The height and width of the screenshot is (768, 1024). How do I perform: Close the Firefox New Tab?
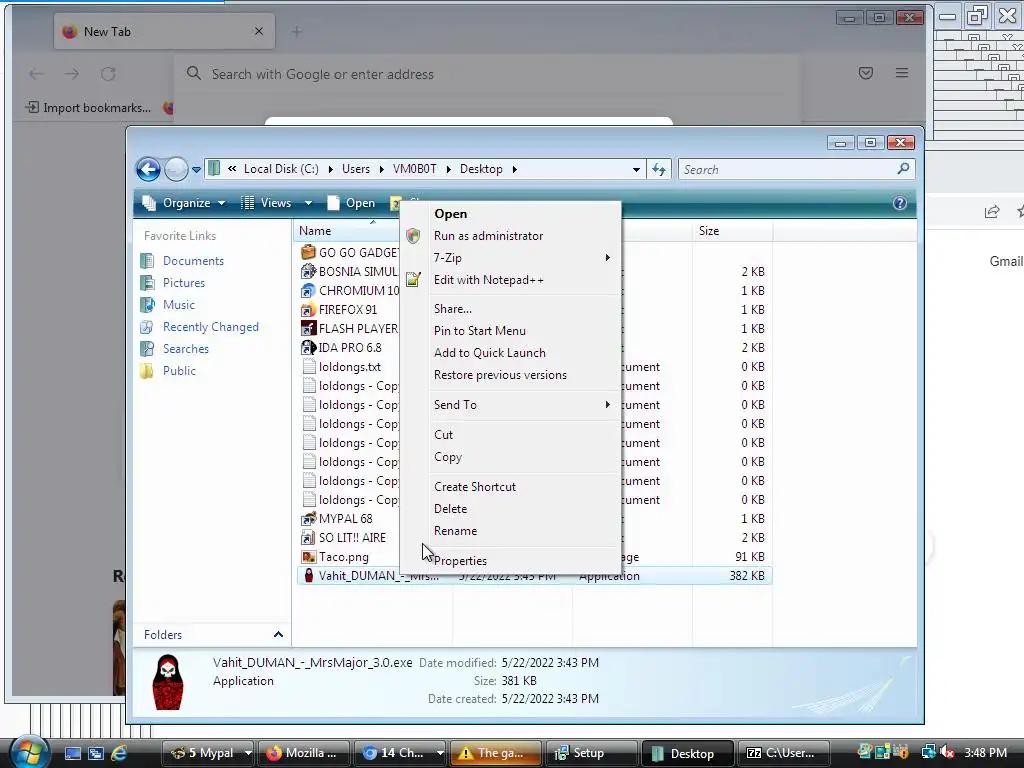tap(259, 31)
